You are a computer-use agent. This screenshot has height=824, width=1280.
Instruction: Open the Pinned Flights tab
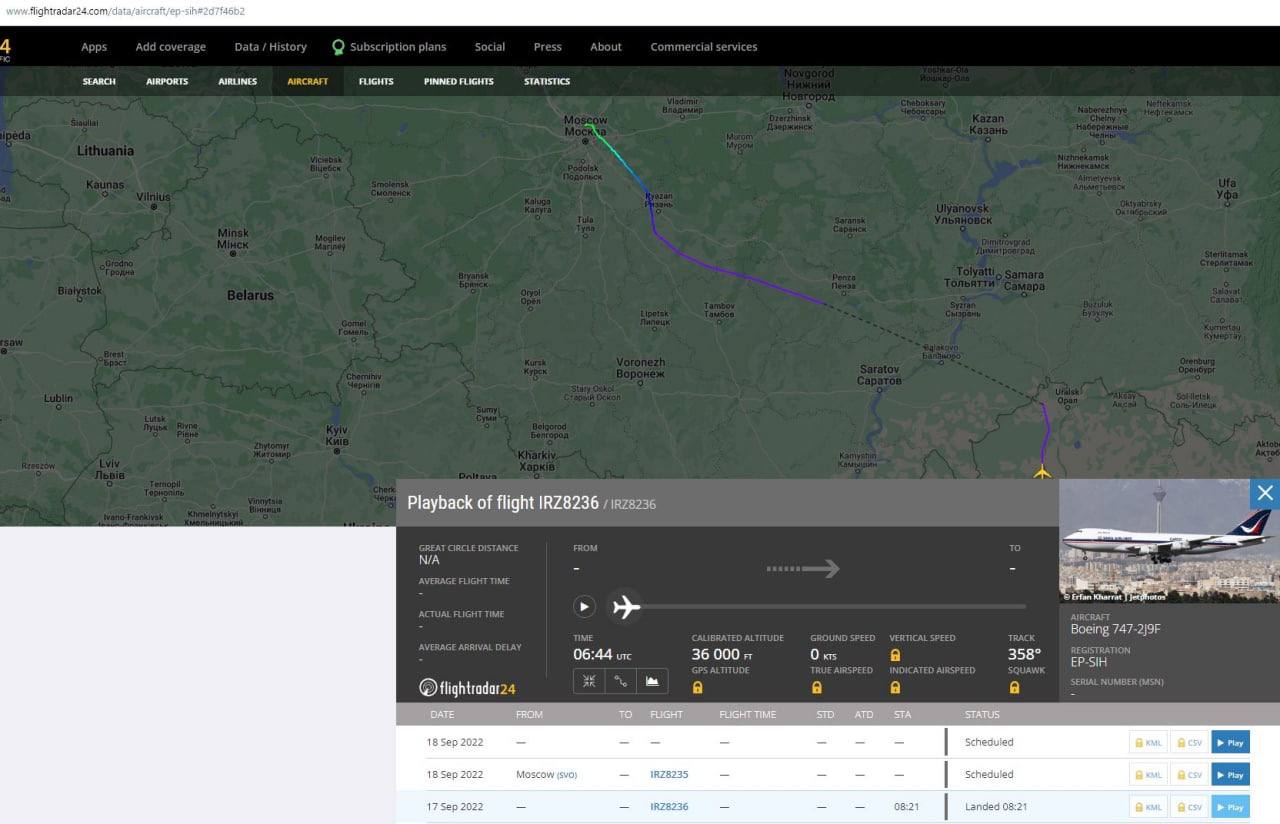click(x=458, y=82)
